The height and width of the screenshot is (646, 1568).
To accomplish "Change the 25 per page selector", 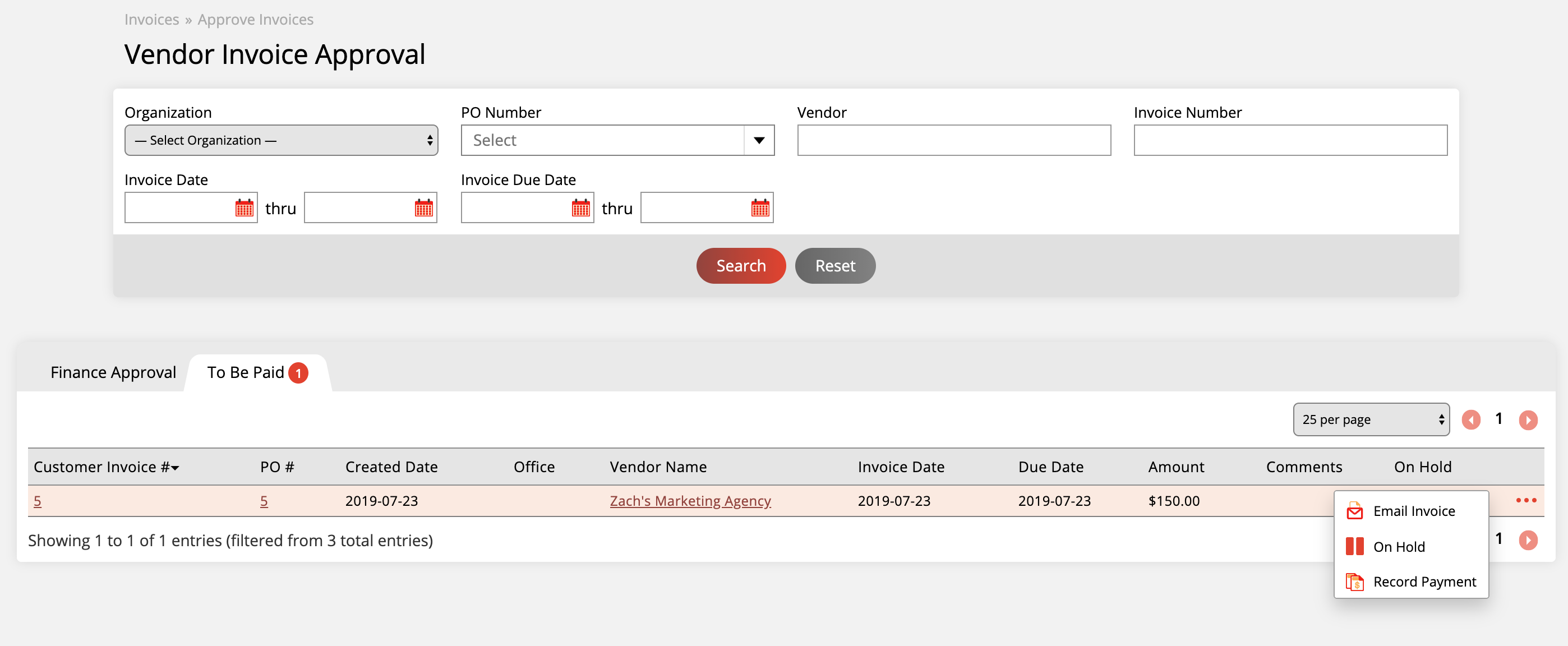I will pos(1371,419).
